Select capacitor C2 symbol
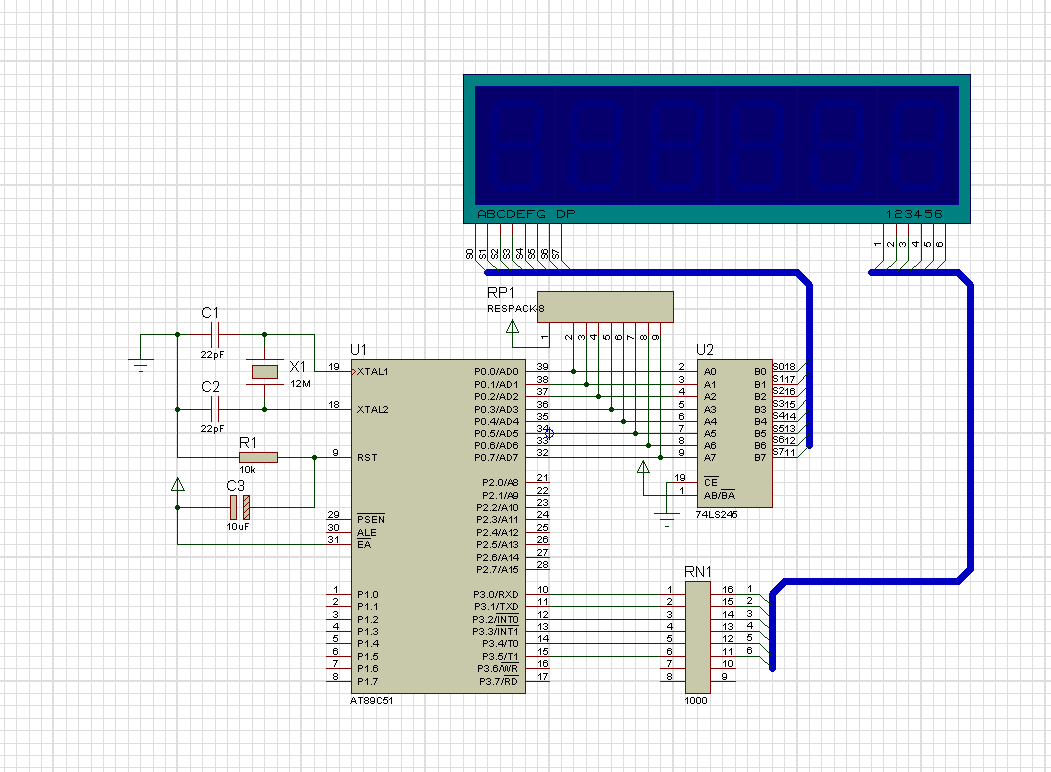 point(215,409)
